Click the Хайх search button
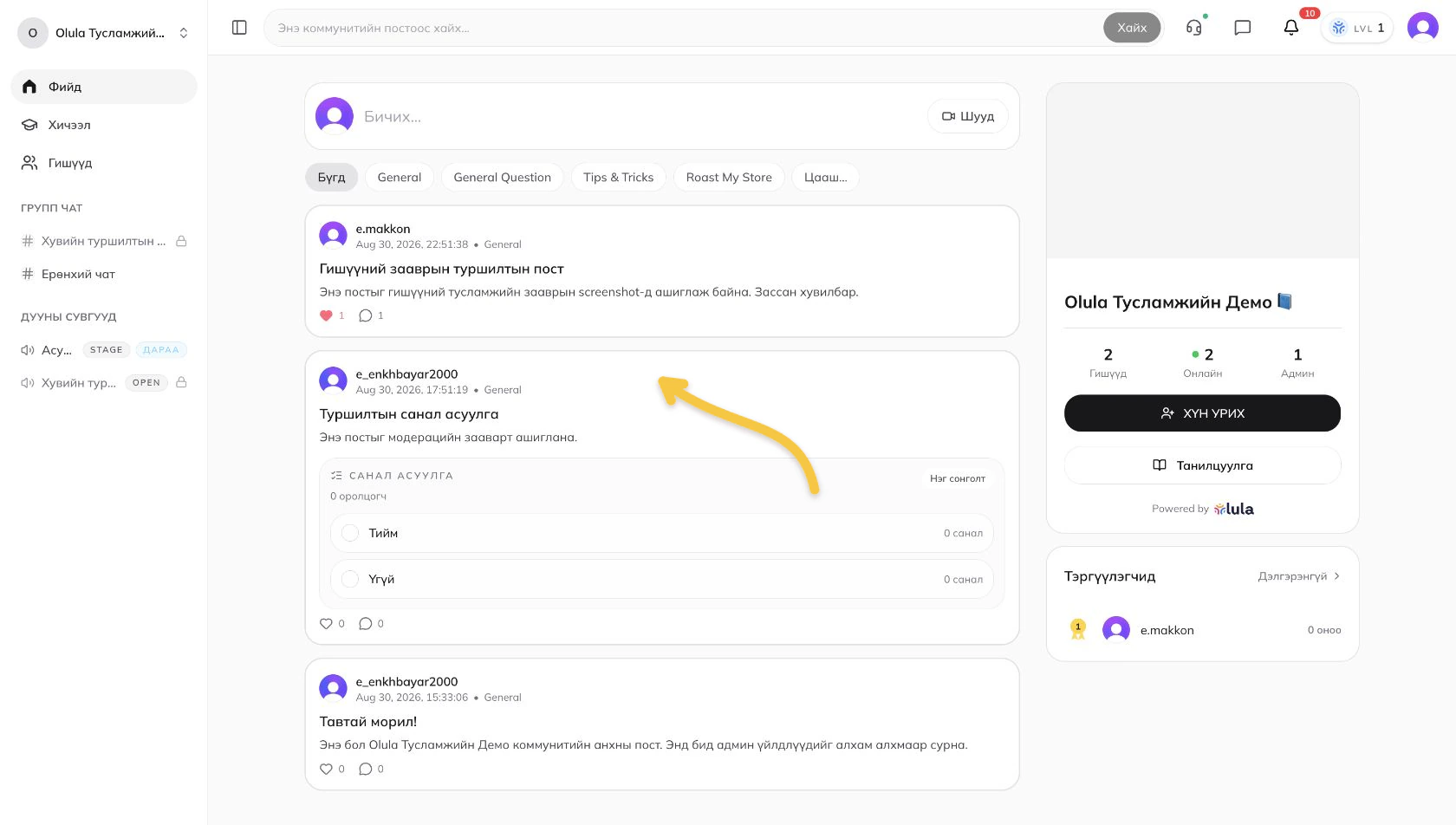 coord(1132,28)
